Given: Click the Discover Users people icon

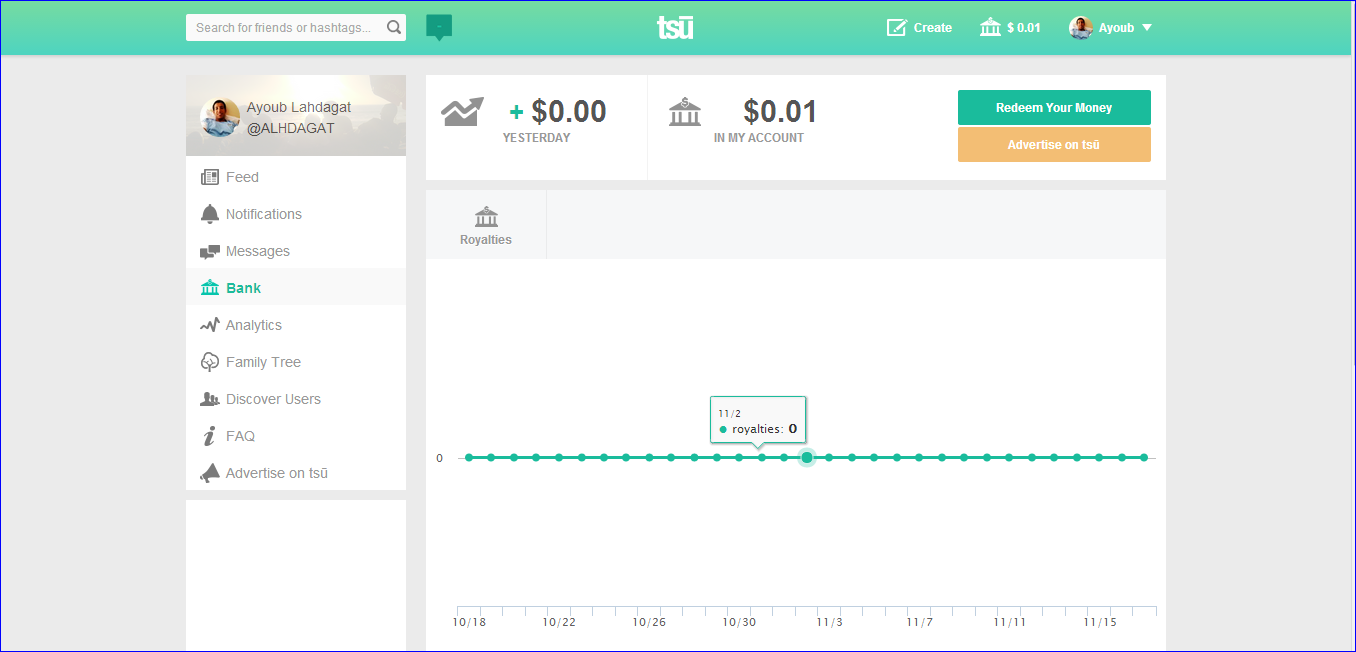Looking at the screenshot, I should [x=210, y=399].
